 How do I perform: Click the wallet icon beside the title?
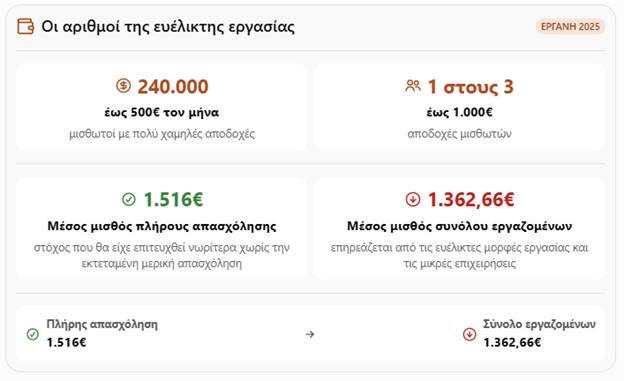click(x=25, y=27)
